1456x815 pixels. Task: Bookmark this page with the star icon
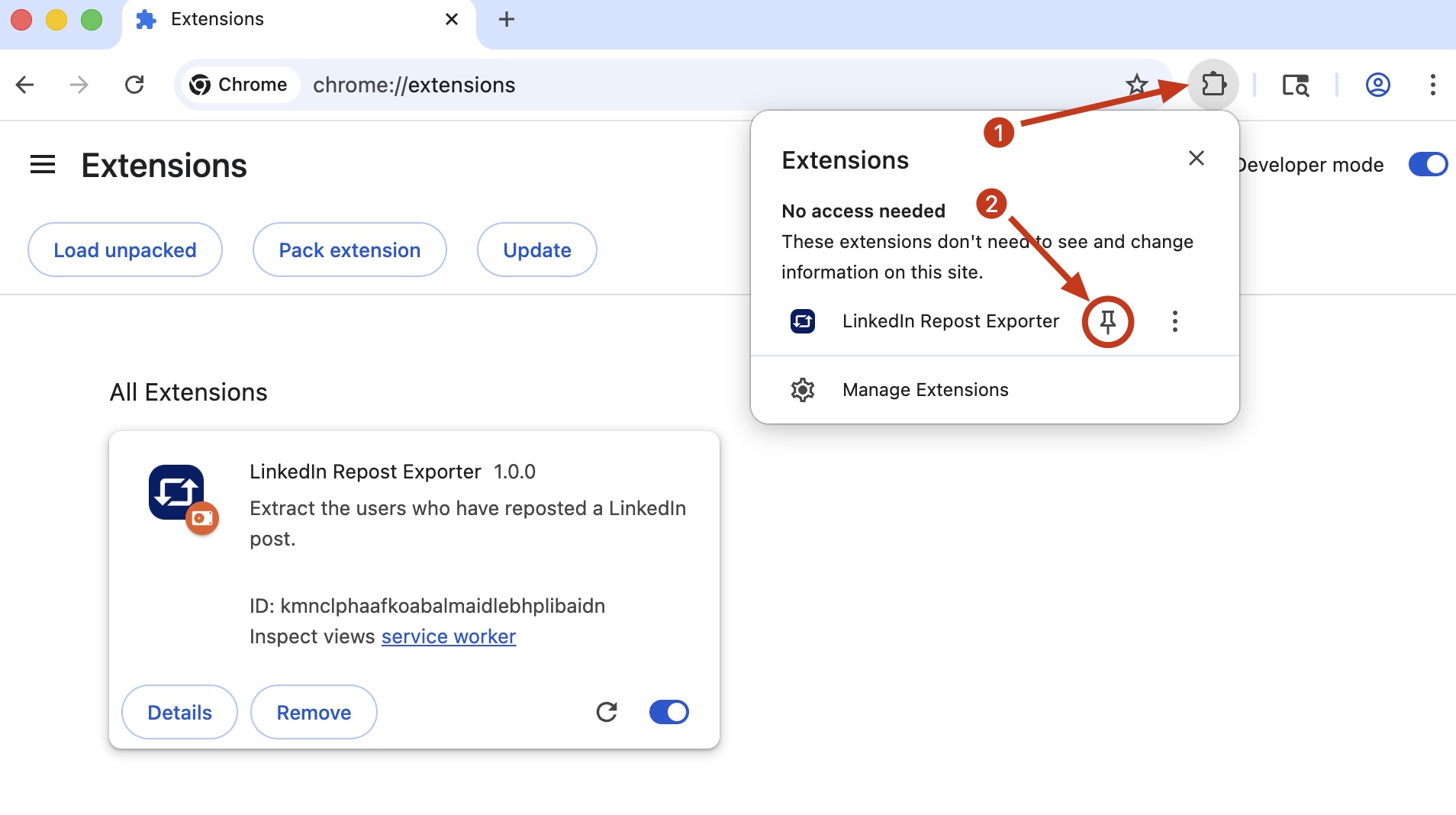pyautogui.click(x=1137, y=85)
